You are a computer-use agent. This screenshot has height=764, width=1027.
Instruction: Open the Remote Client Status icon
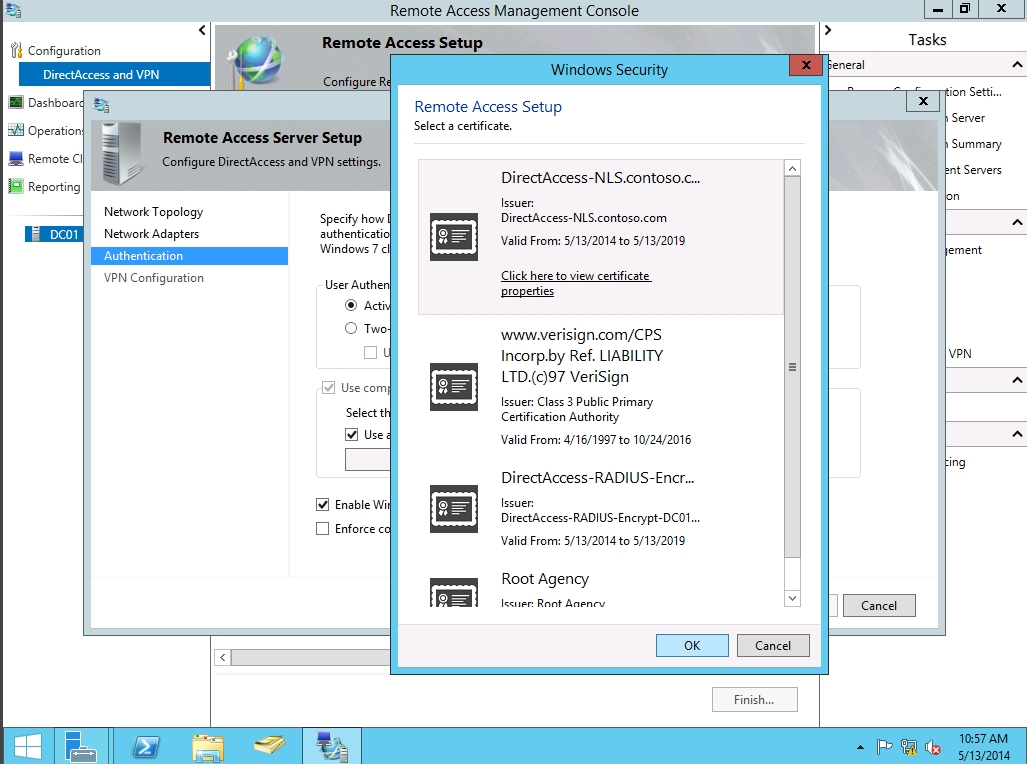pos(16,159)
